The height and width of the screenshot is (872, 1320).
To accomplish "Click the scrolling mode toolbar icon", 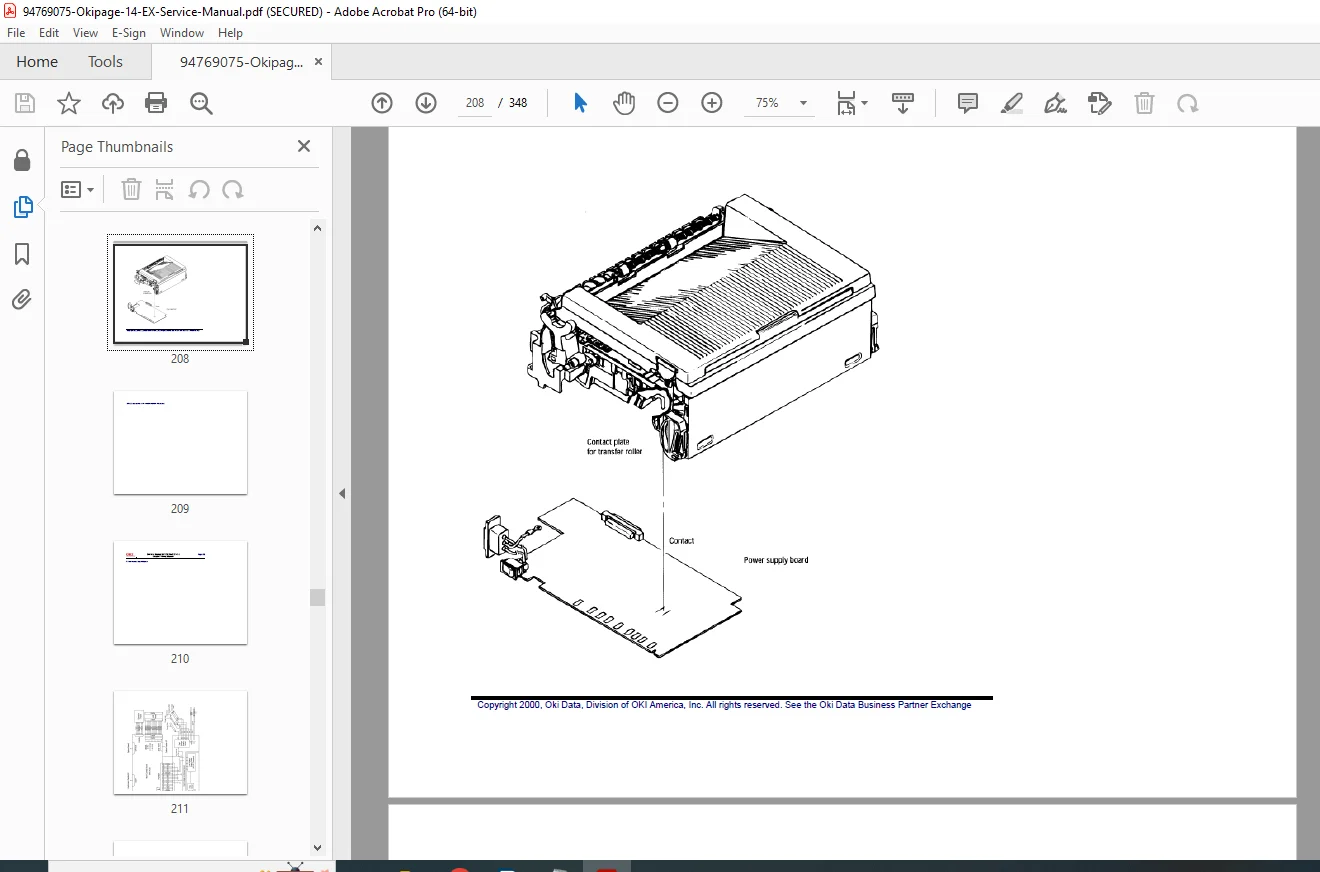I will (903, 103).
